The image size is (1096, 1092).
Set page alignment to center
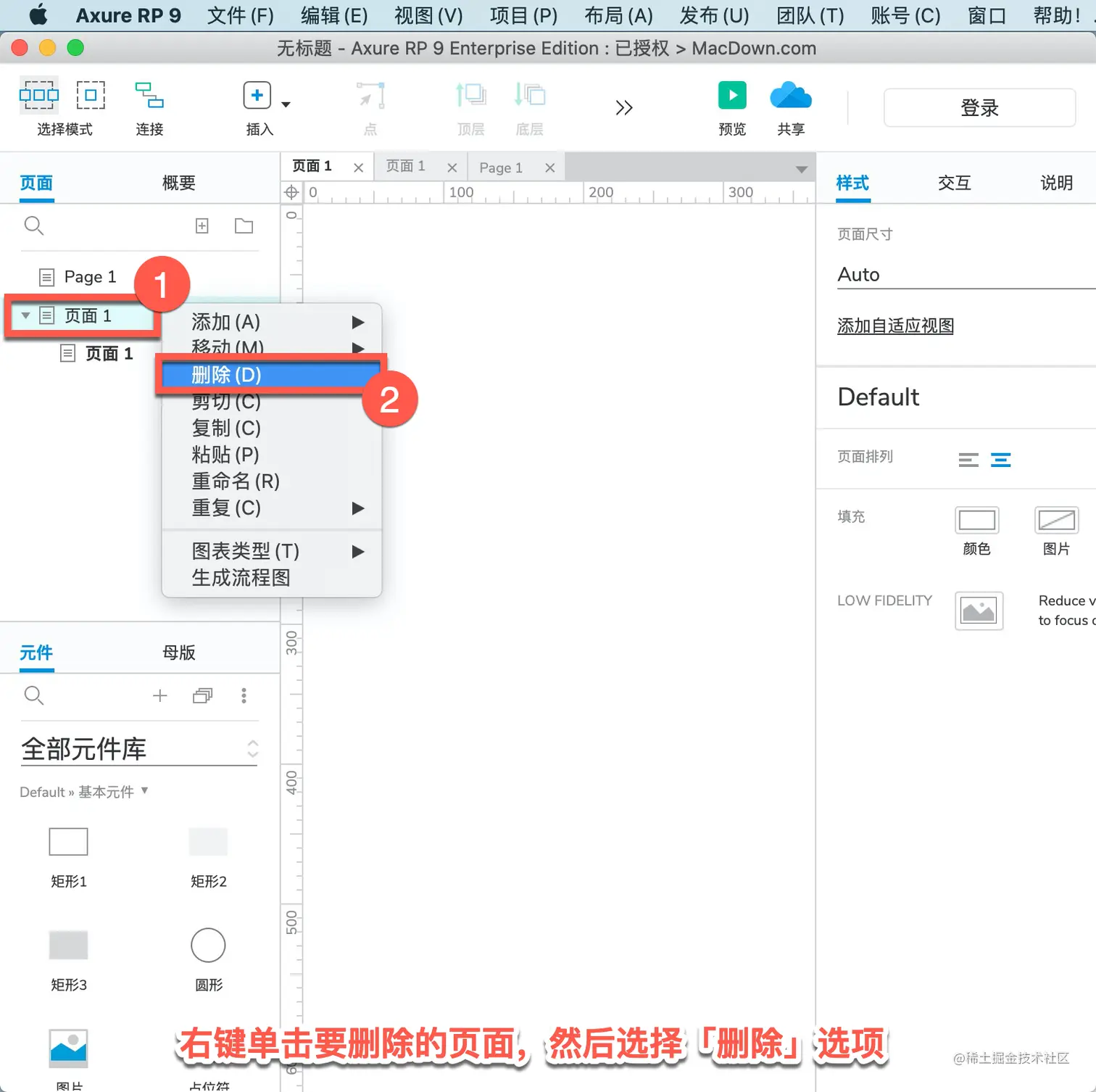coord(1001,460)
